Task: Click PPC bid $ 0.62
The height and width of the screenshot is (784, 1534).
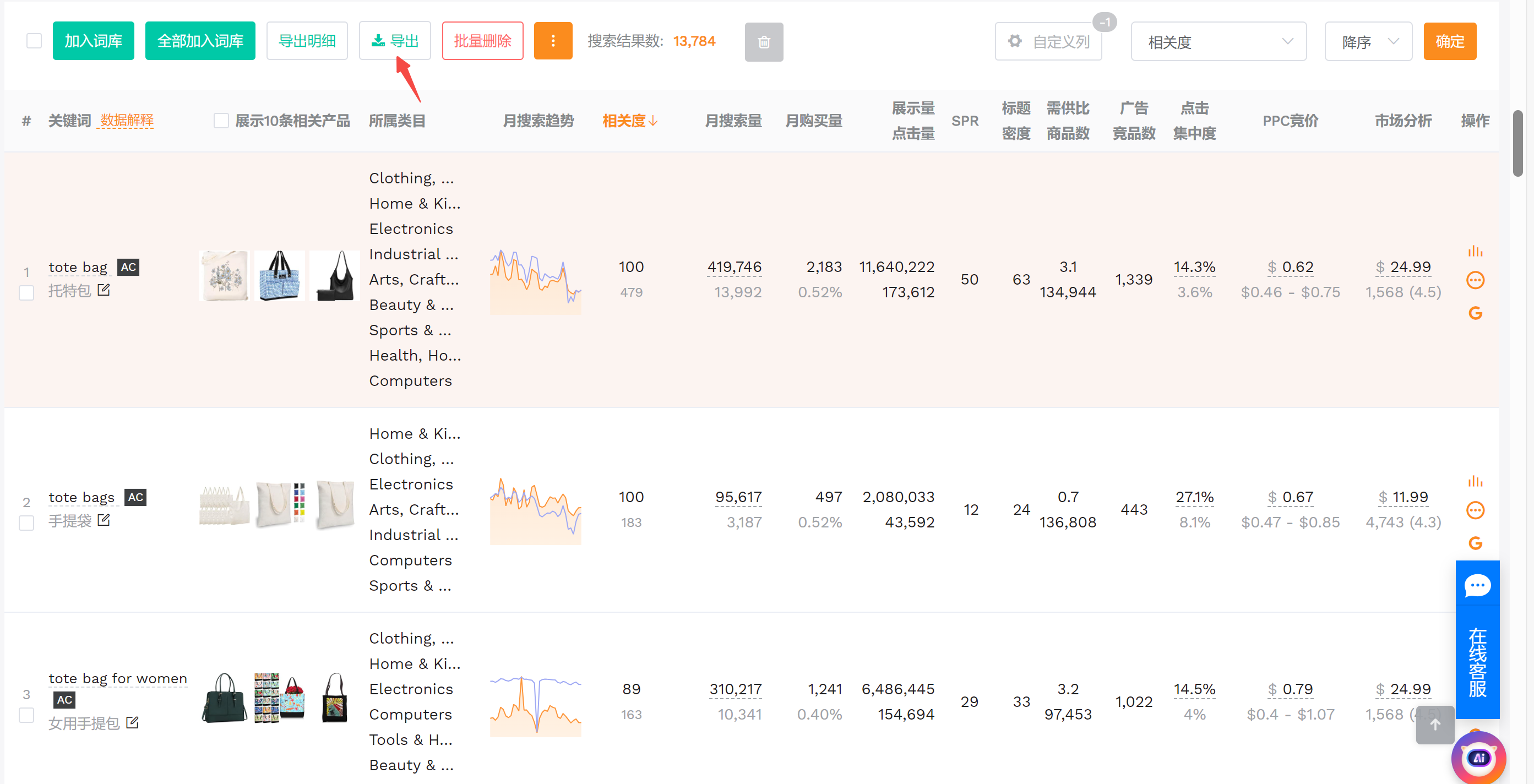Action: tap(1290, 267)
